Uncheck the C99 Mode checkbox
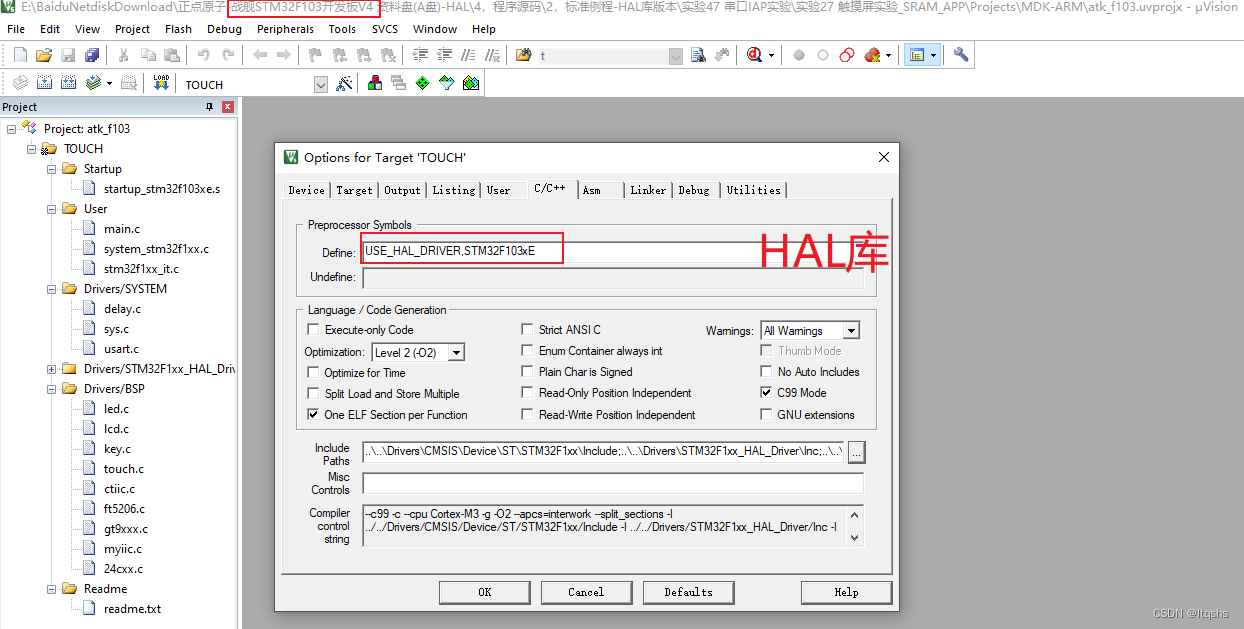 [x=767, y=393]
